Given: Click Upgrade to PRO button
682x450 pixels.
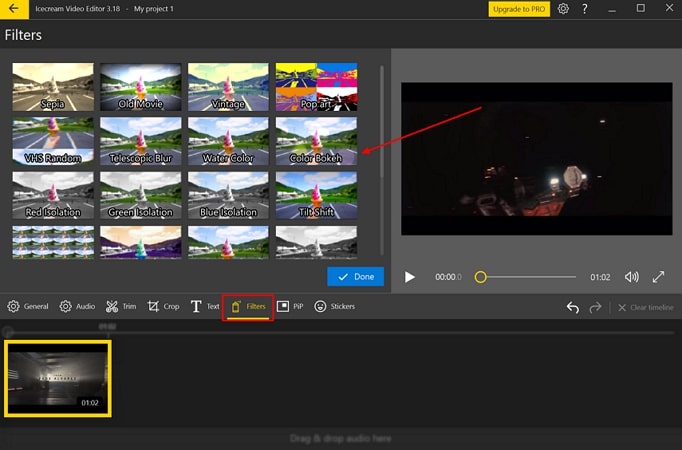Looking at the screenshot, I should pos(519,9).
